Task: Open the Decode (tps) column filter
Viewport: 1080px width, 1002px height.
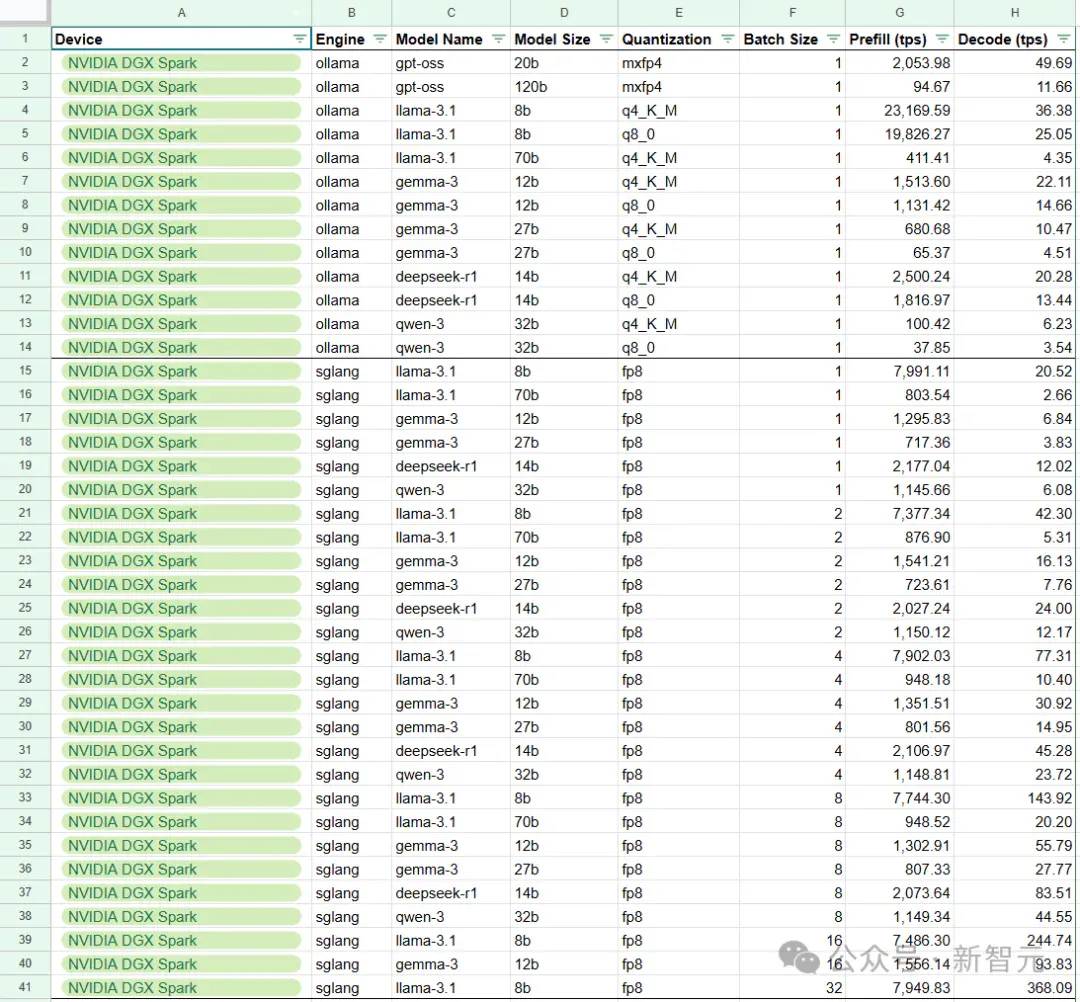Action: 1064,39
